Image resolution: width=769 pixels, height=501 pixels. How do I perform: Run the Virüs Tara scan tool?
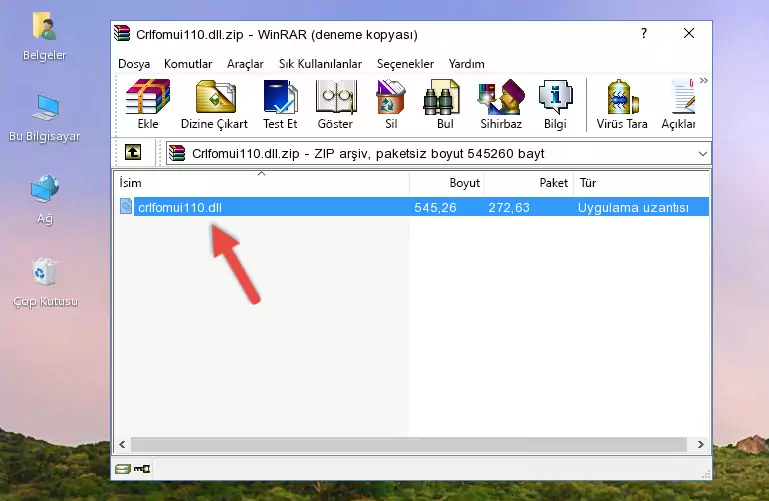[x=622, y=97]
